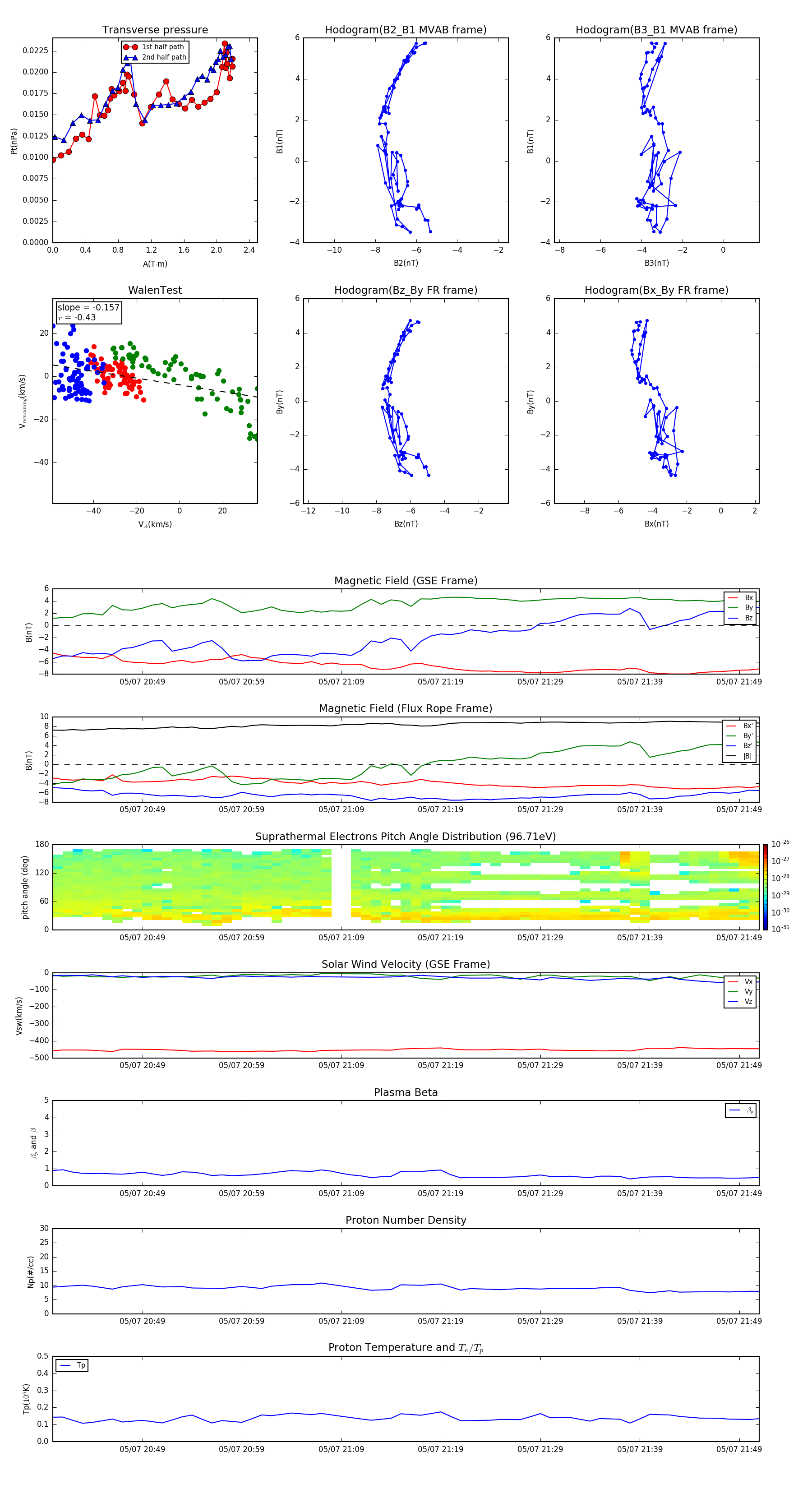Select the βp legend entry in Plasma Beta

point(742,1110)
